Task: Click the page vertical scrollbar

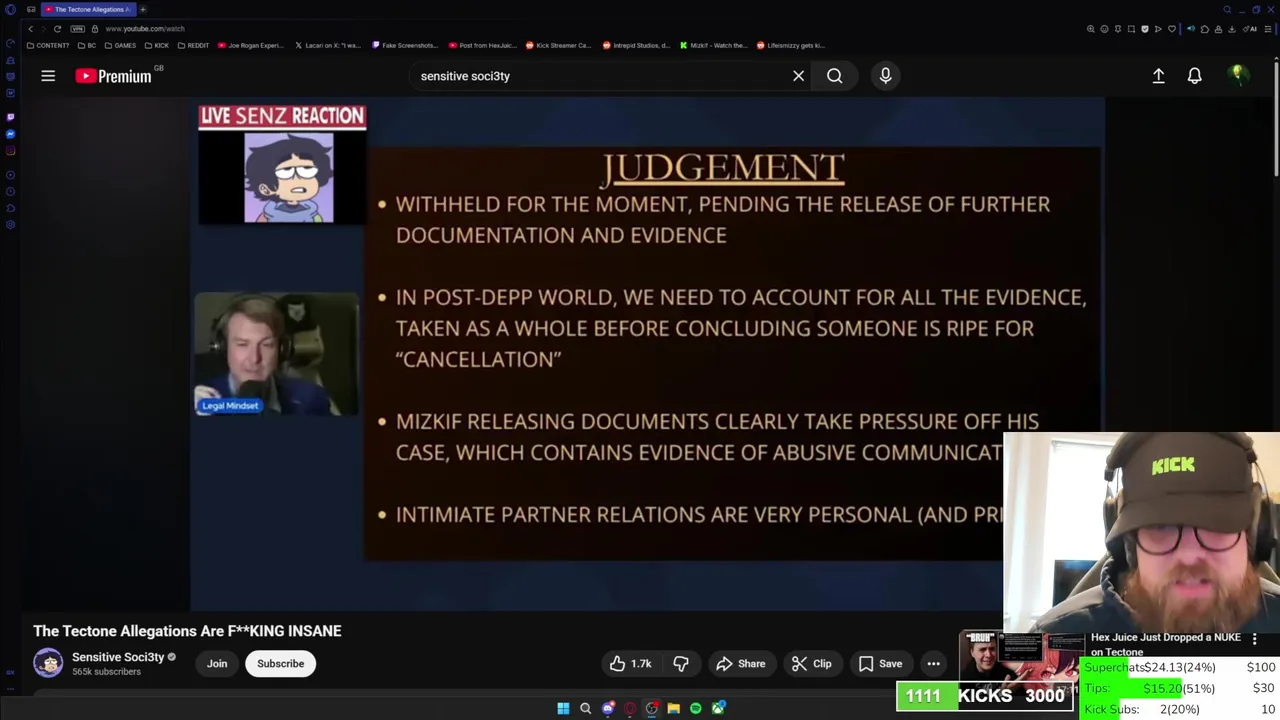Action: click(x=1276, y=120)
